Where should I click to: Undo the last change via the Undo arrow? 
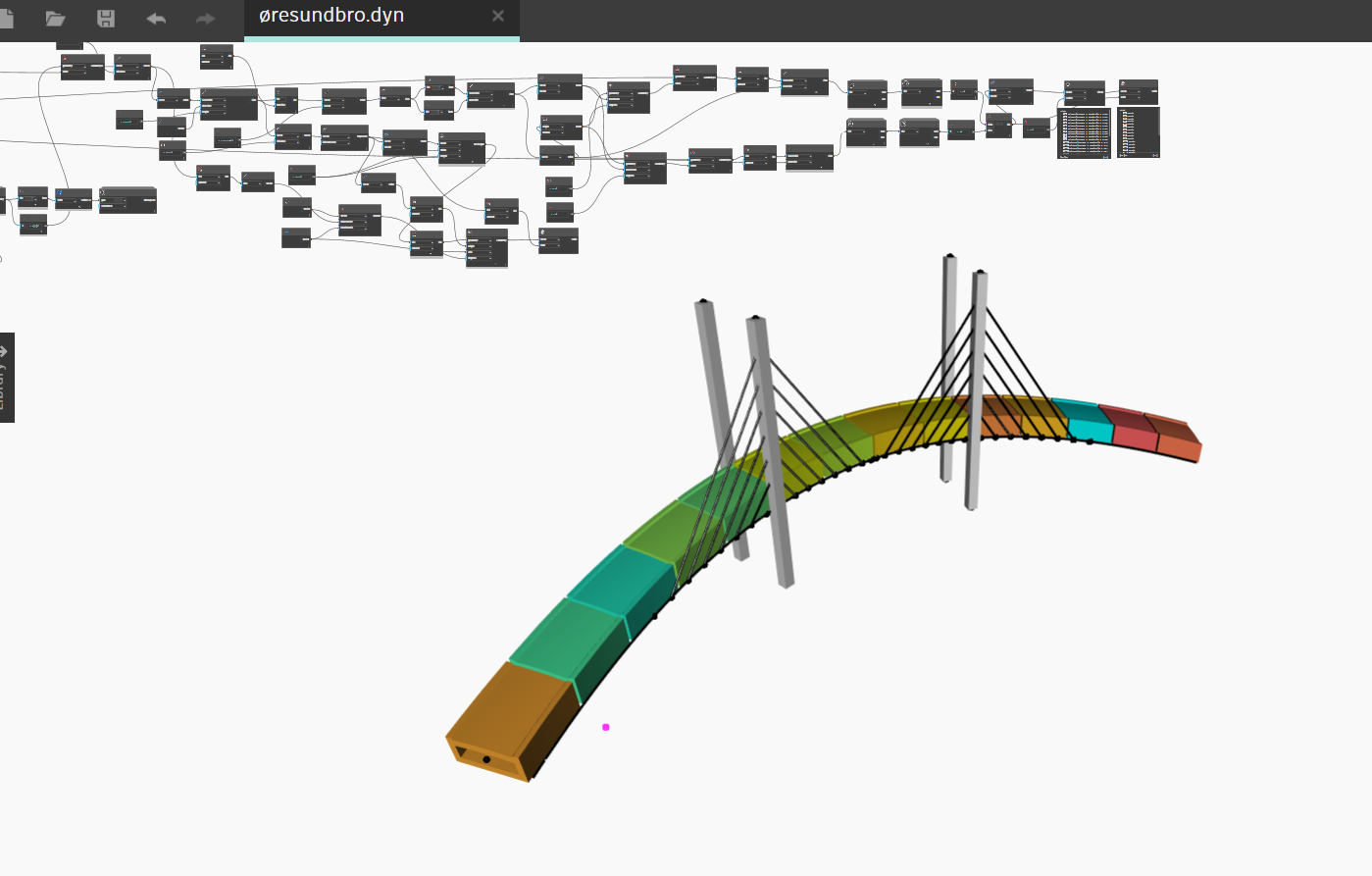click(x=156, y=18)
